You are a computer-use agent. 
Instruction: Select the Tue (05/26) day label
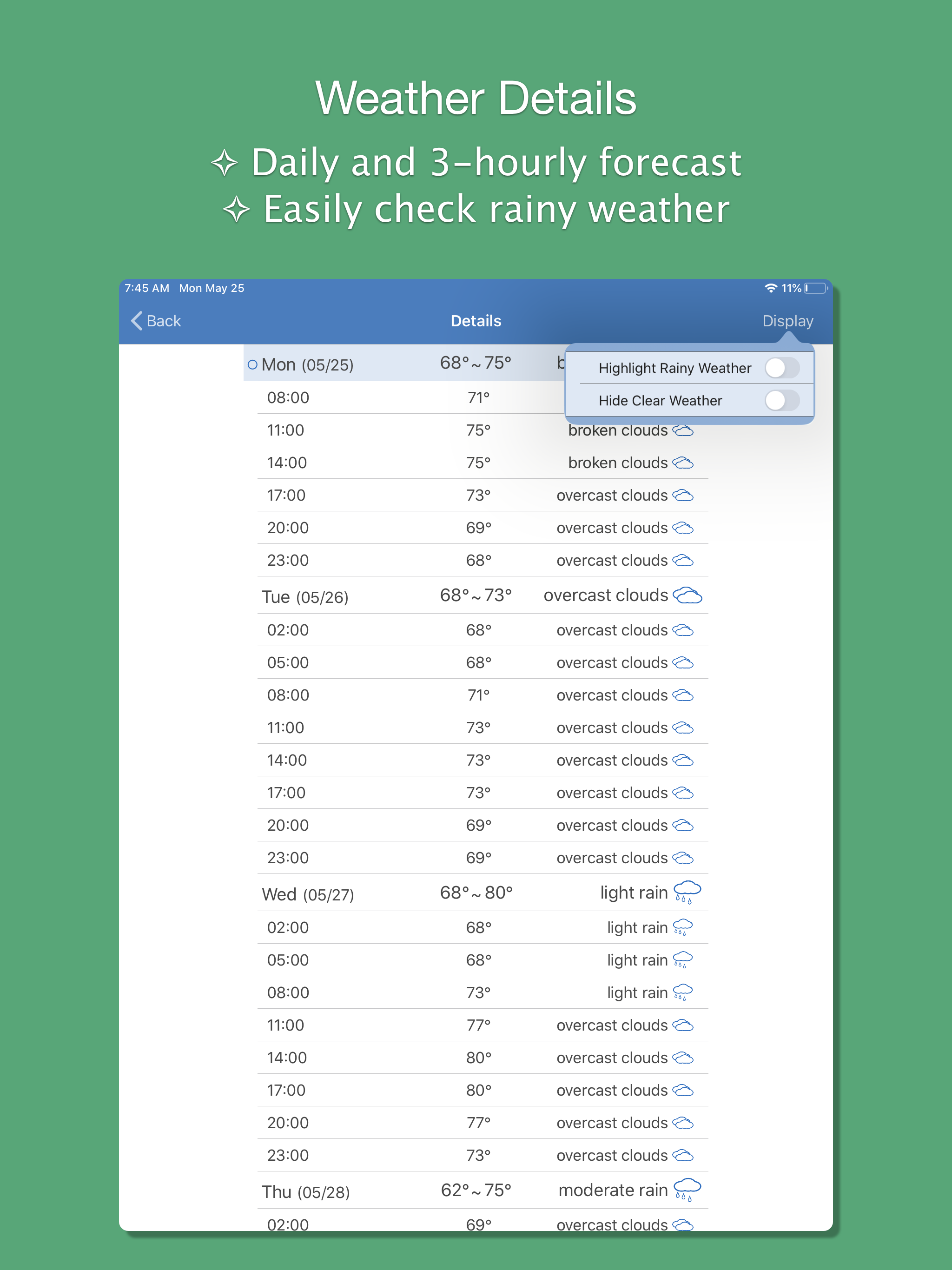pos(305,597)
